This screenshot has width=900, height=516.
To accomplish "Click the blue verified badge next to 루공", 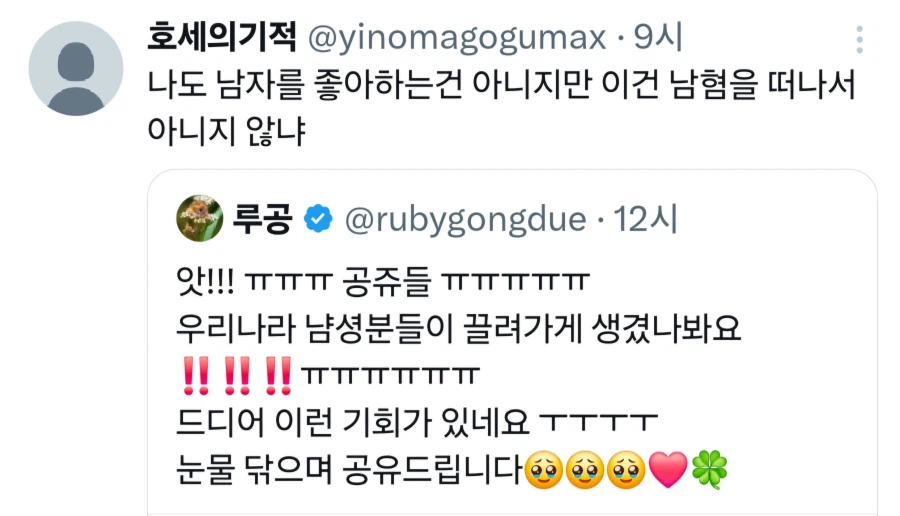I will click(318, 219).
